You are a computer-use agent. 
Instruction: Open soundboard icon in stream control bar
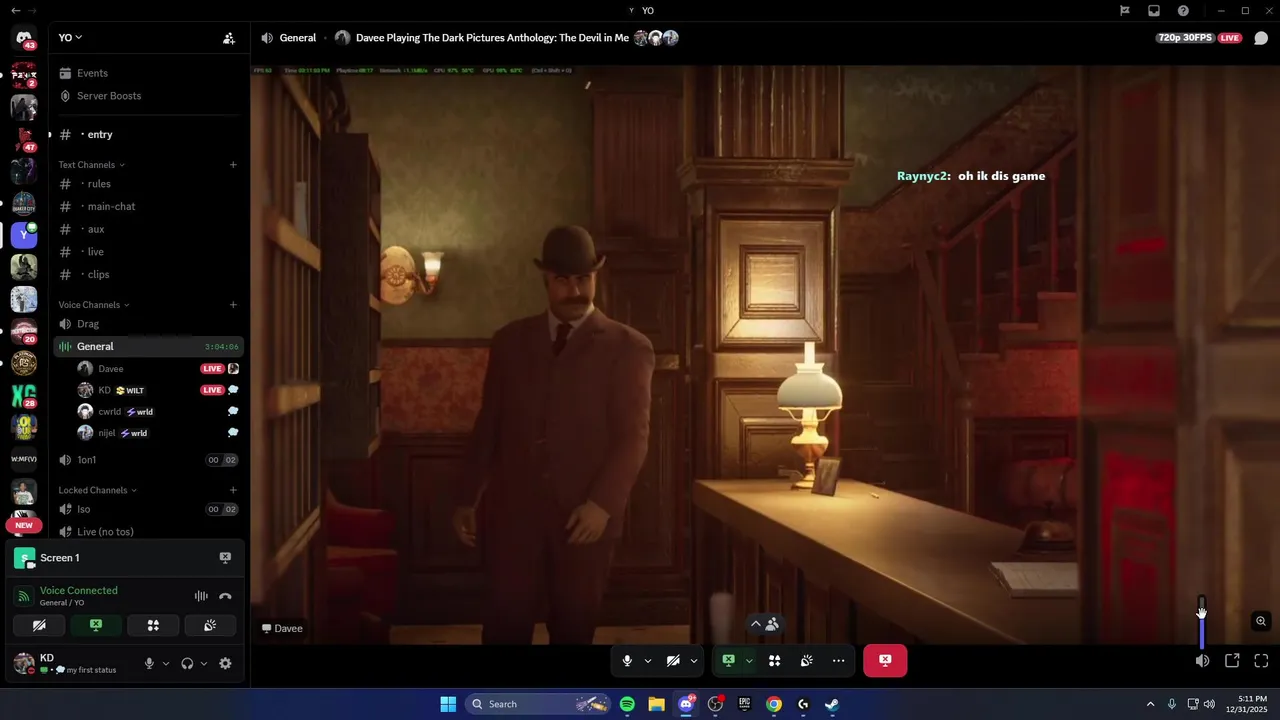(x=806, y=660)
